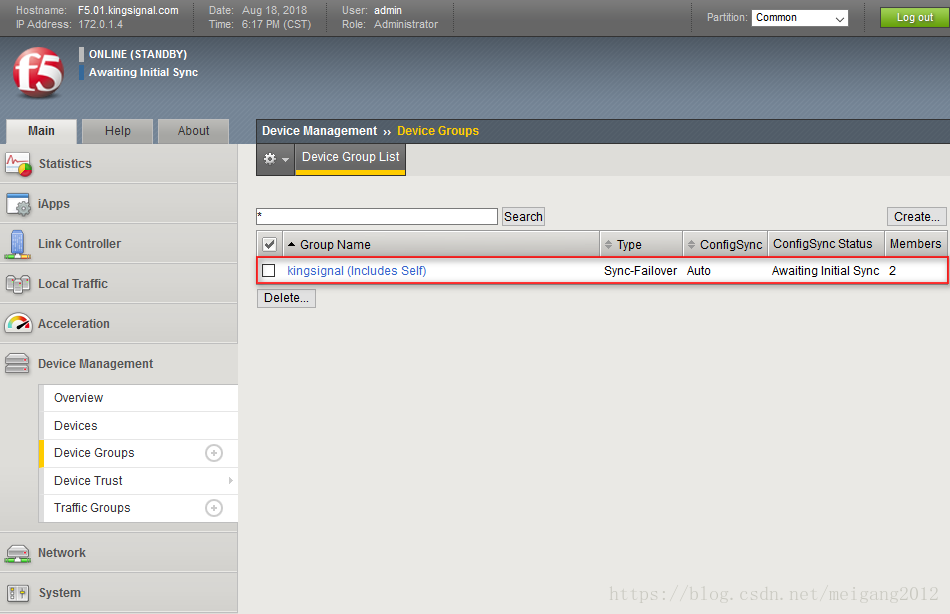Sort by Group Name arrow
The image size is (950, 614).
coord(291,244)
